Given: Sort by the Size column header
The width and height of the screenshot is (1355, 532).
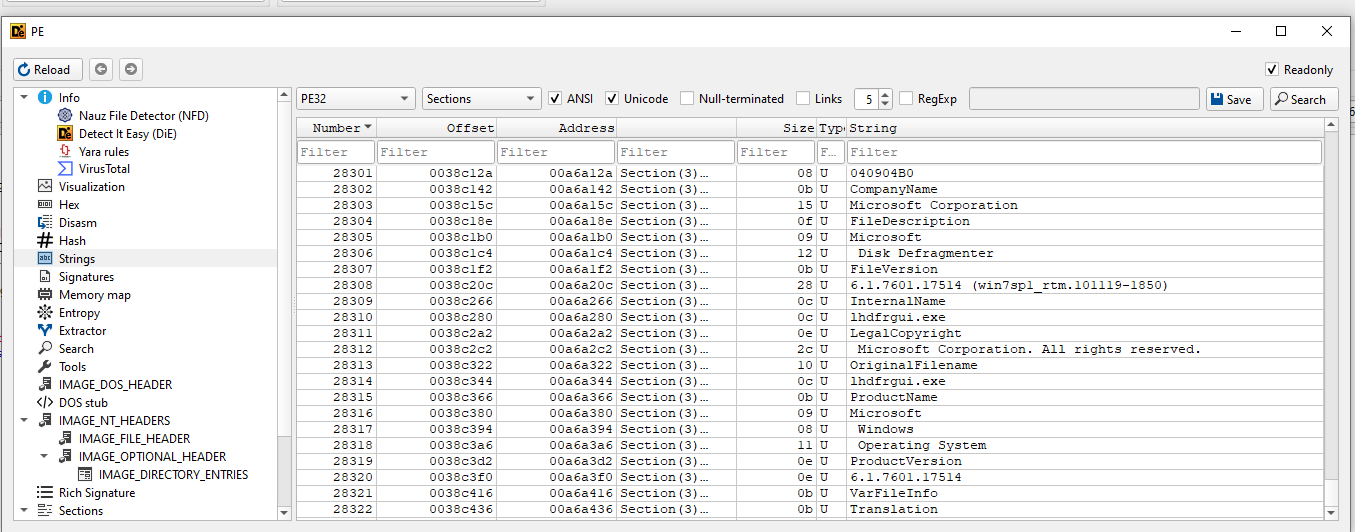Looking at the screenshot, I should tap(776, 128).
